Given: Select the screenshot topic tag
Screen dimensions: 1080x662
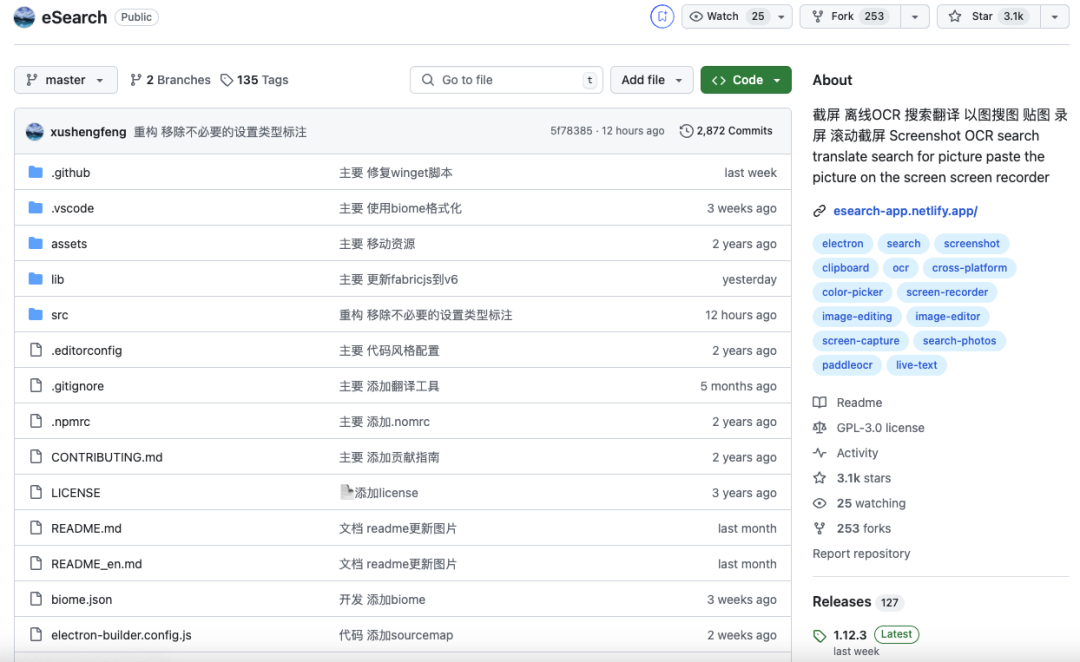Looking at the screenshot, I should [x=971, y=244].
